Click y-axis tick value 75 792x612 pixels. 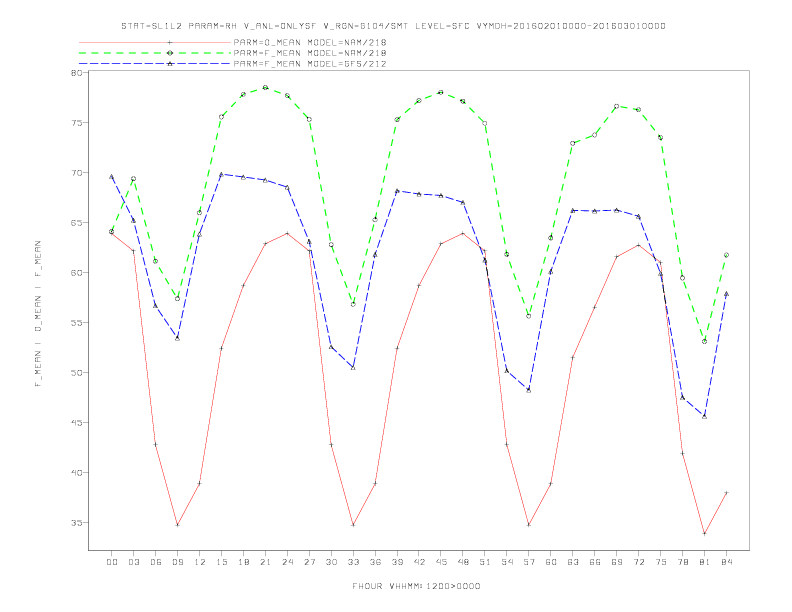pyautogui.click(x=77, y=123)
